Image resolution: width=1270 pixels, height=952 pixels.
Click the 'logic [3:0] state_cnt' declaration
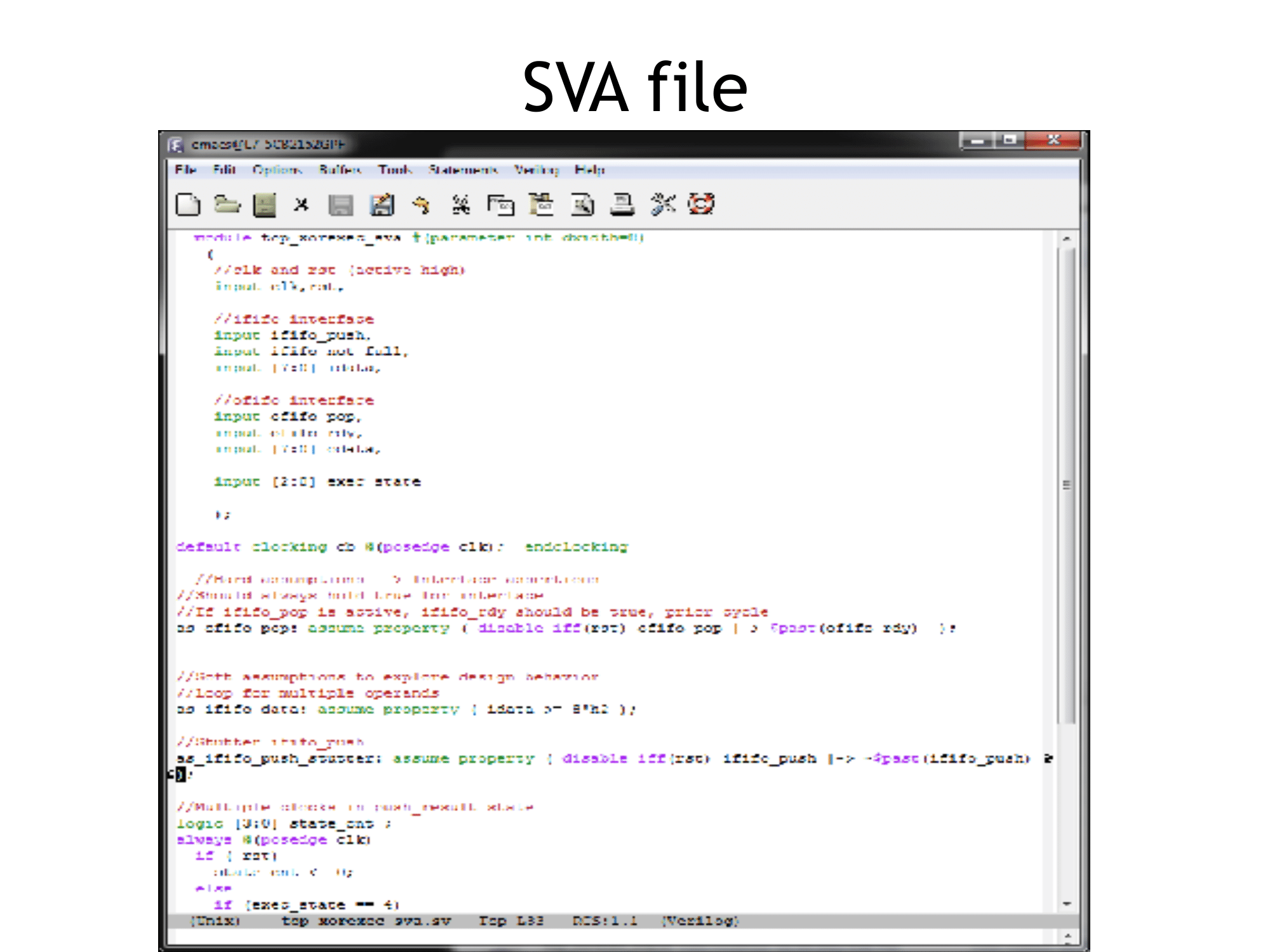[284, 824]
